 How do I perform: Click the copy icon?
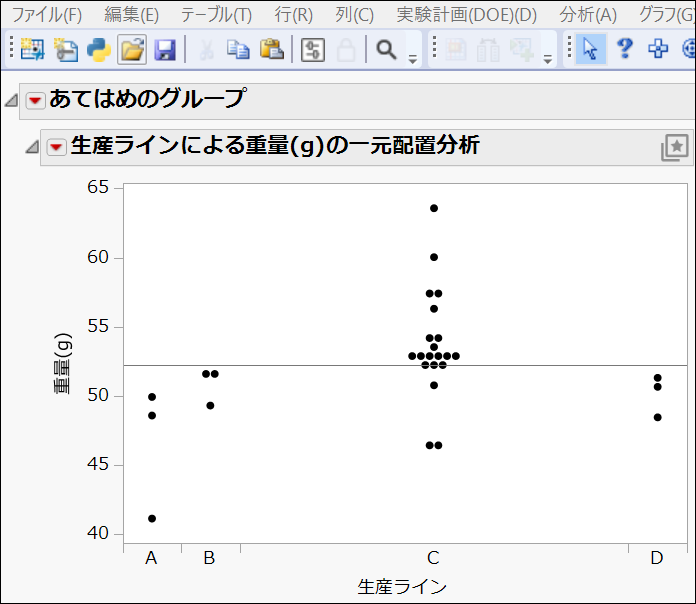tap(238, 49)
